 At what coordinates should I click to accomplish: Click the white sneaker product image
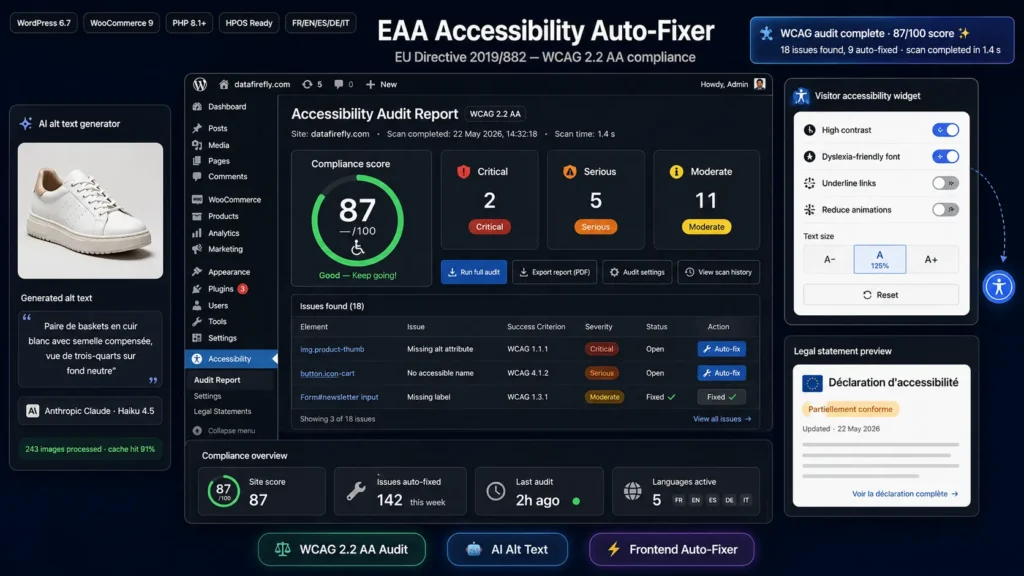90,211
